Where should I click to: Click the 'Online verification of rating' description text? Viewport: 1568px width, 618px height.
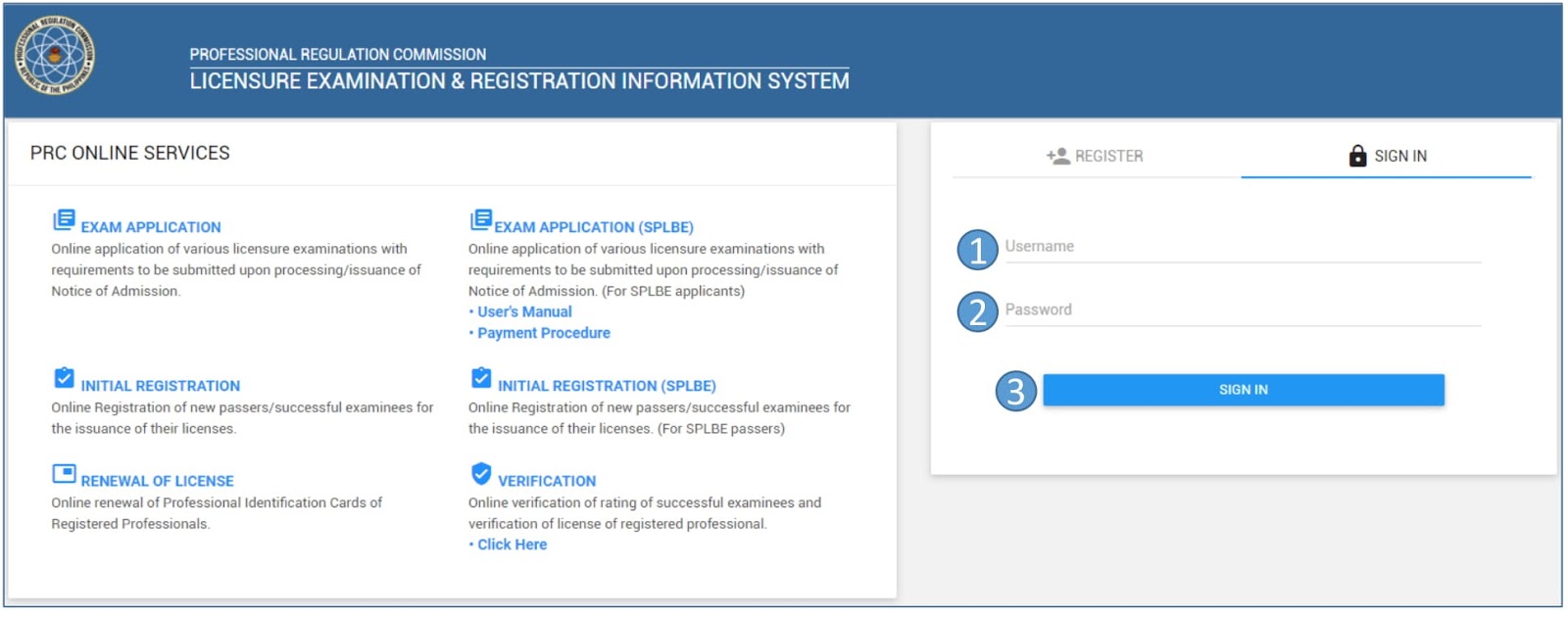pos(645,514)
